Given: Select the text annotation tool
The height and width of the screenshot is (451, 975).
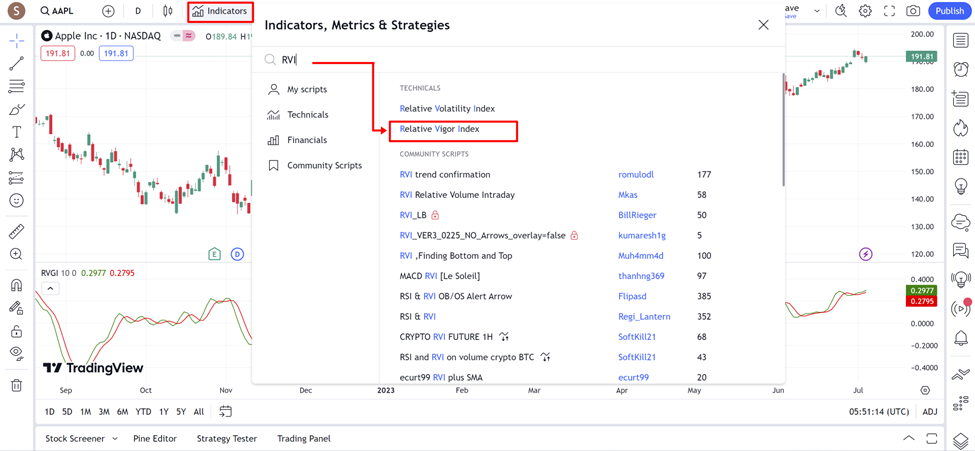Looking at the screenshot, I should (17, 132).
